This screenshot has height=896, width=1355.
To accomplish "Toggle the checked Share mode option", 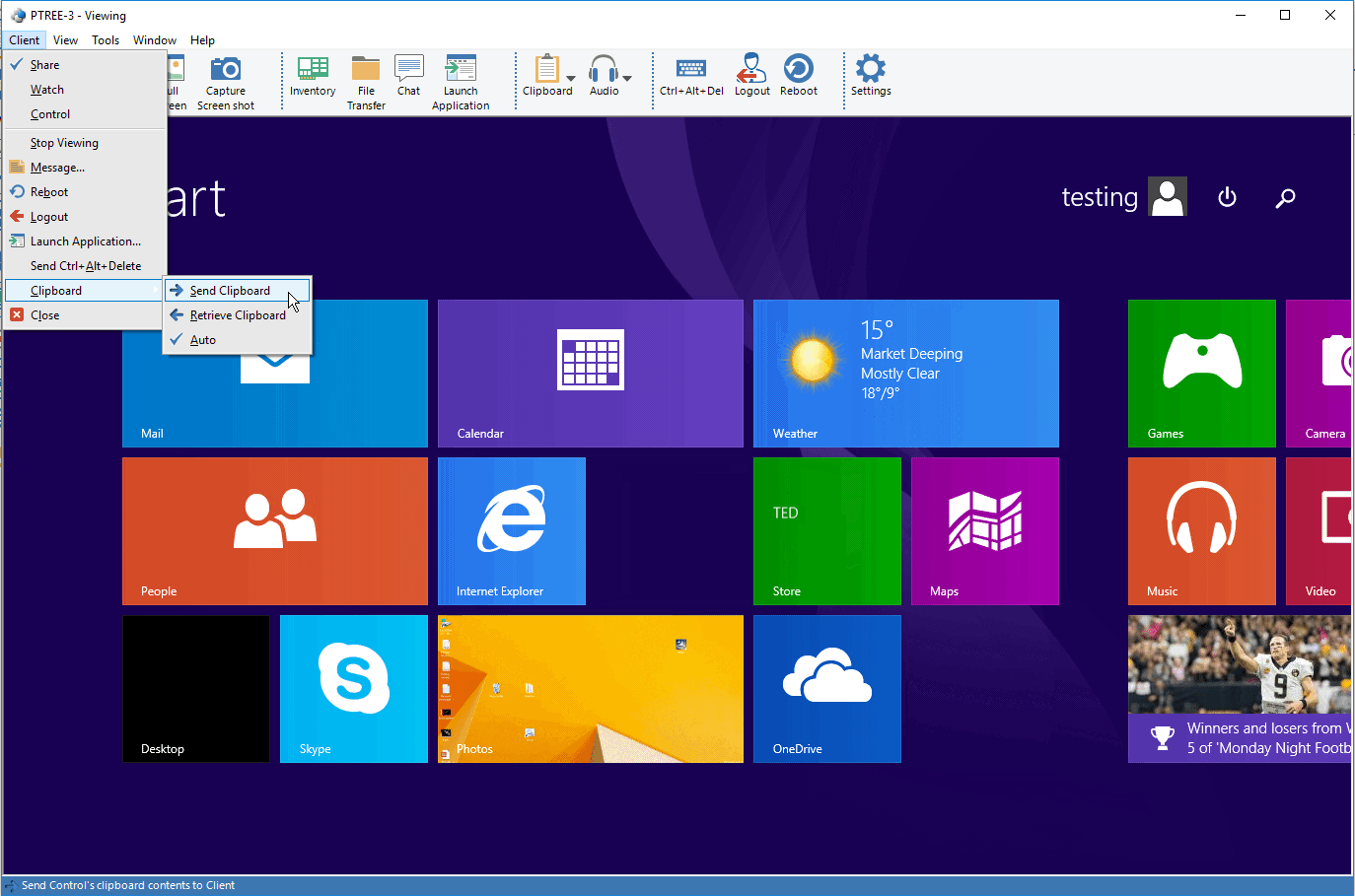I will [45, 65].
